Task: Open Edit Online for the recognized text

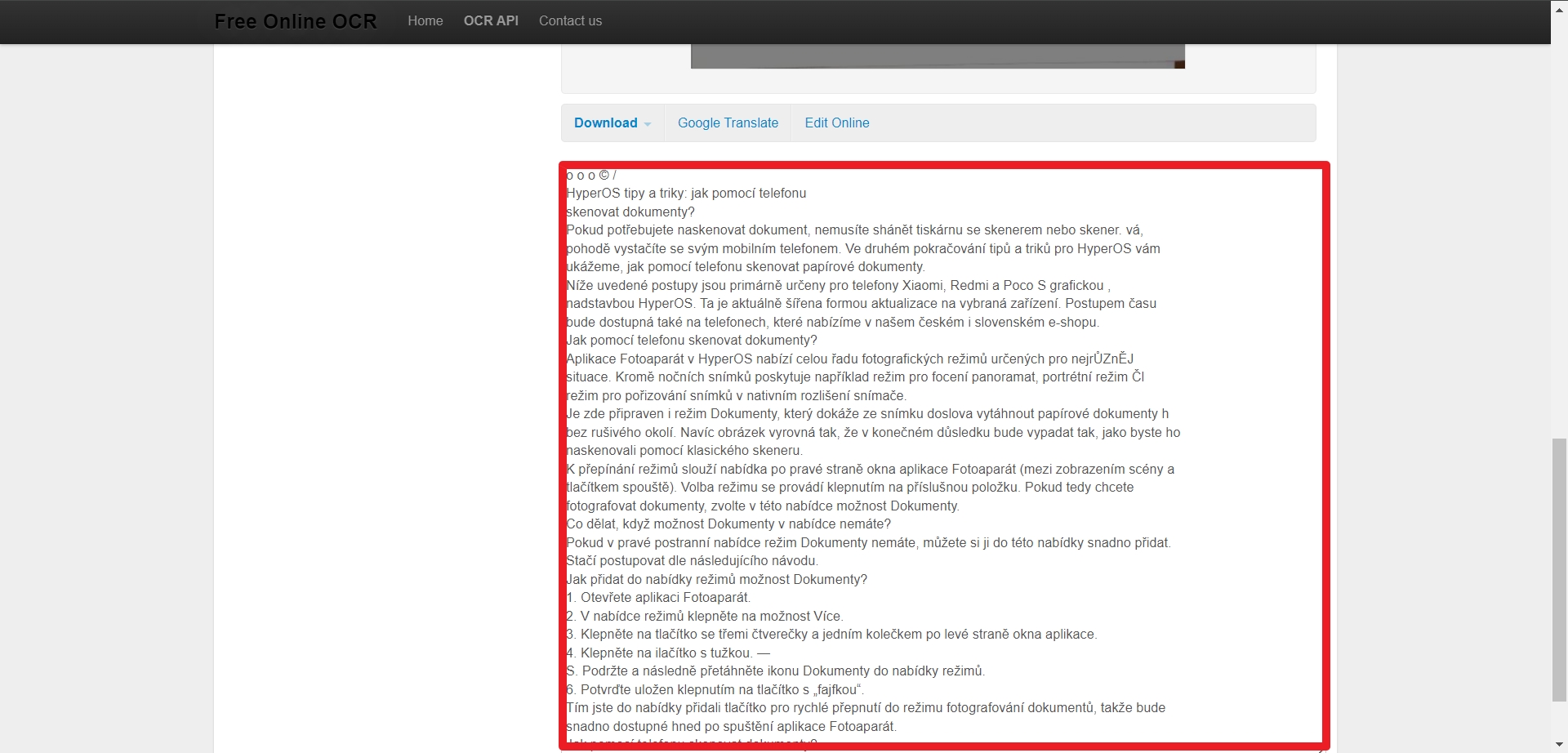Action: pos(836,123)
